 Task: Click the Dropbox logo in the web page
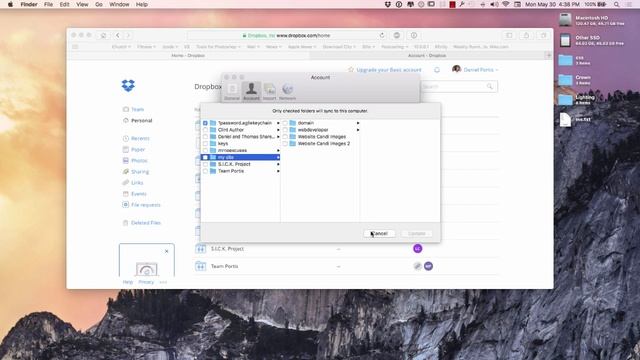click(x=128, y=85)
